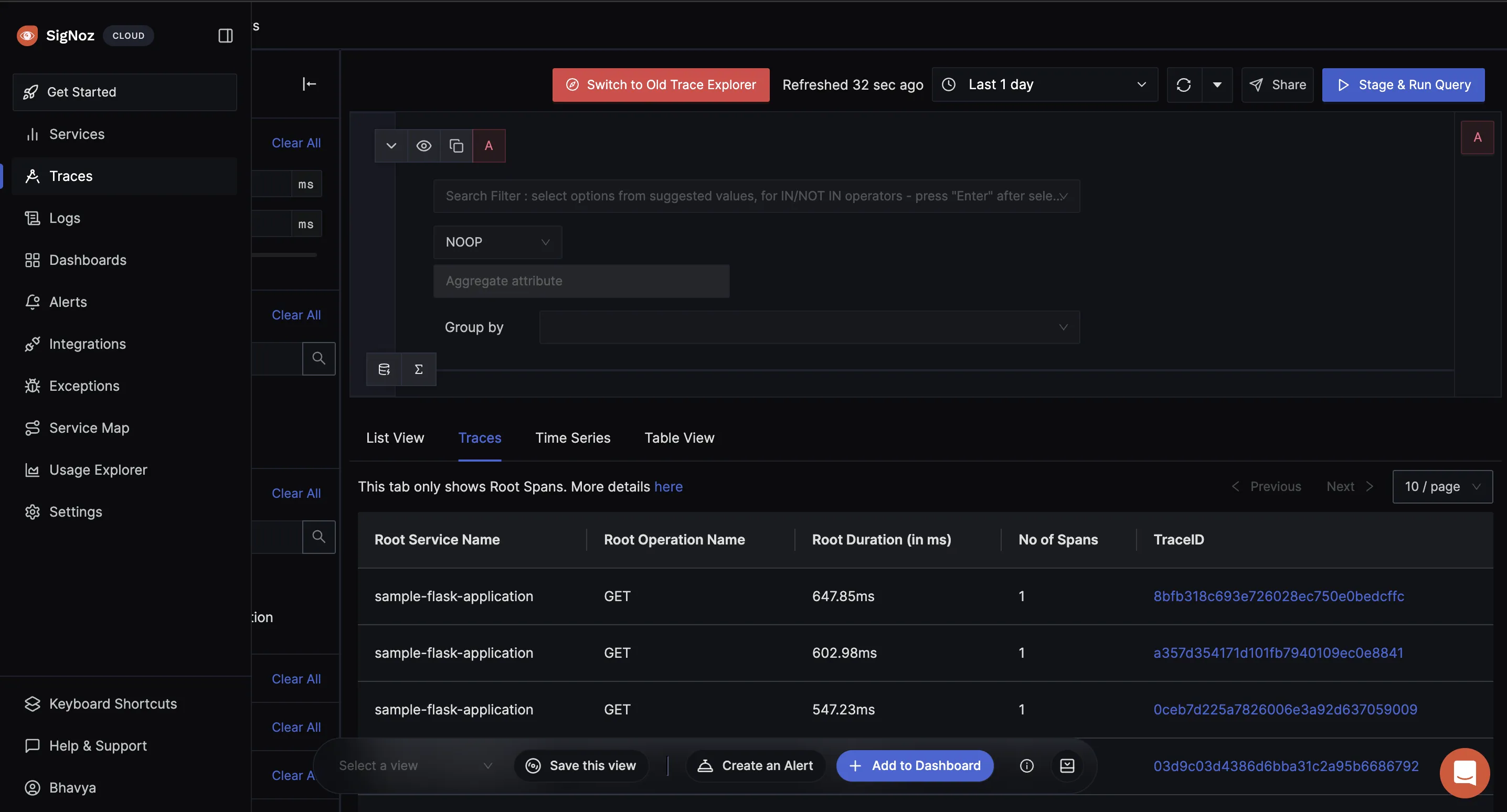1507x812 pixels.
Task: Click the Bhavya user profile icon
Action: click(32, 788)
